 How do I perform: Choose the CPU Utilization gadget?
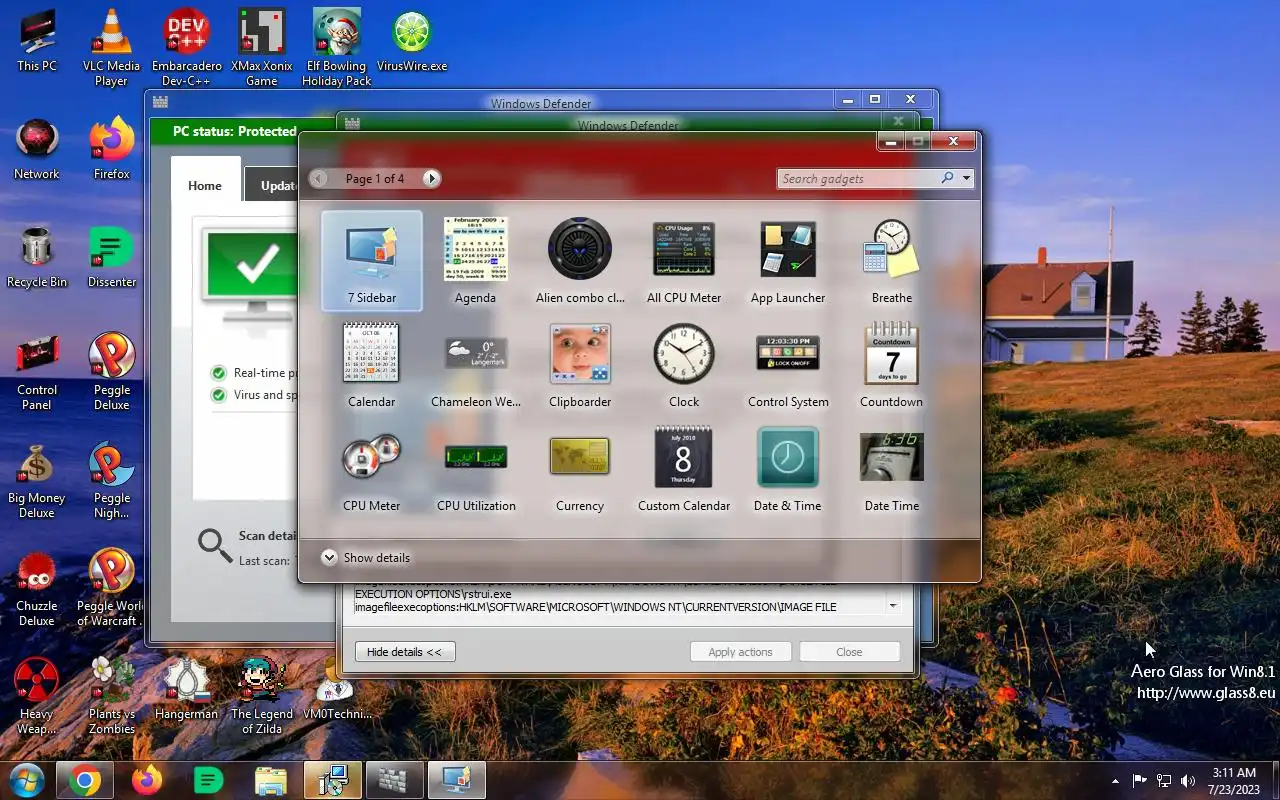click(476, 468)
